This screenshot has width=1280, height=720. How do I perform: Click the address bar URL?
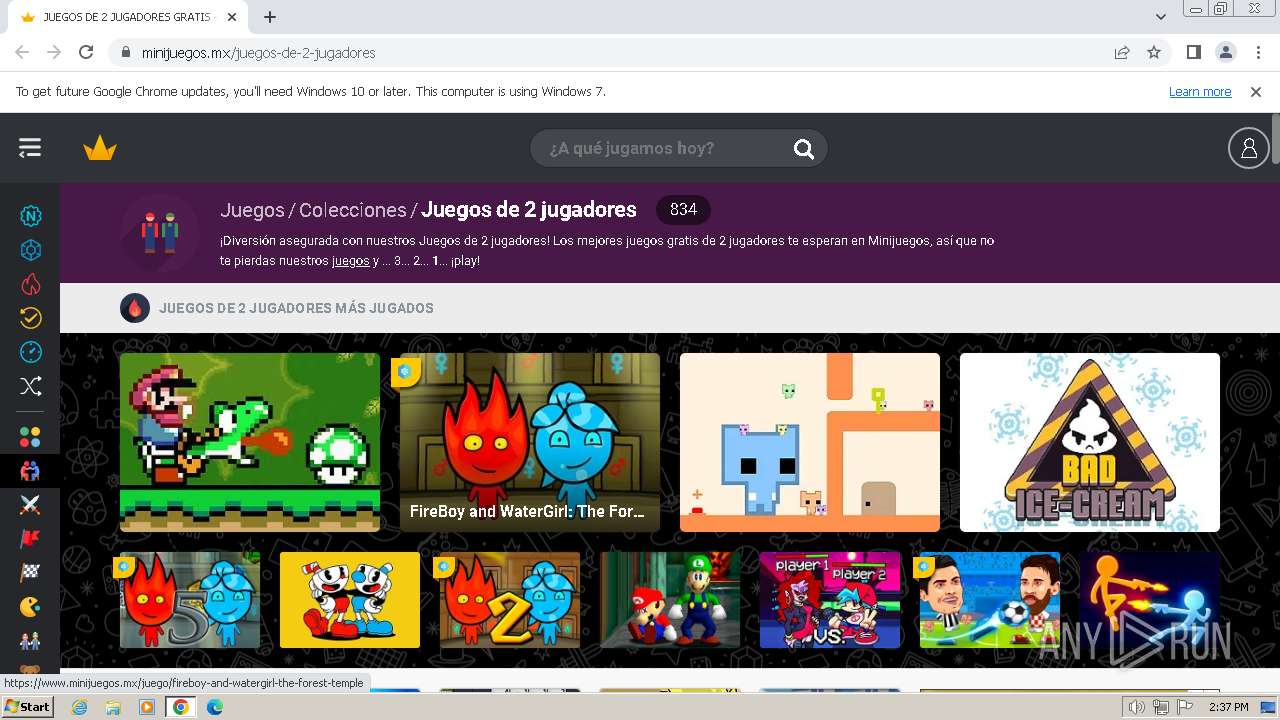(258, 53)
